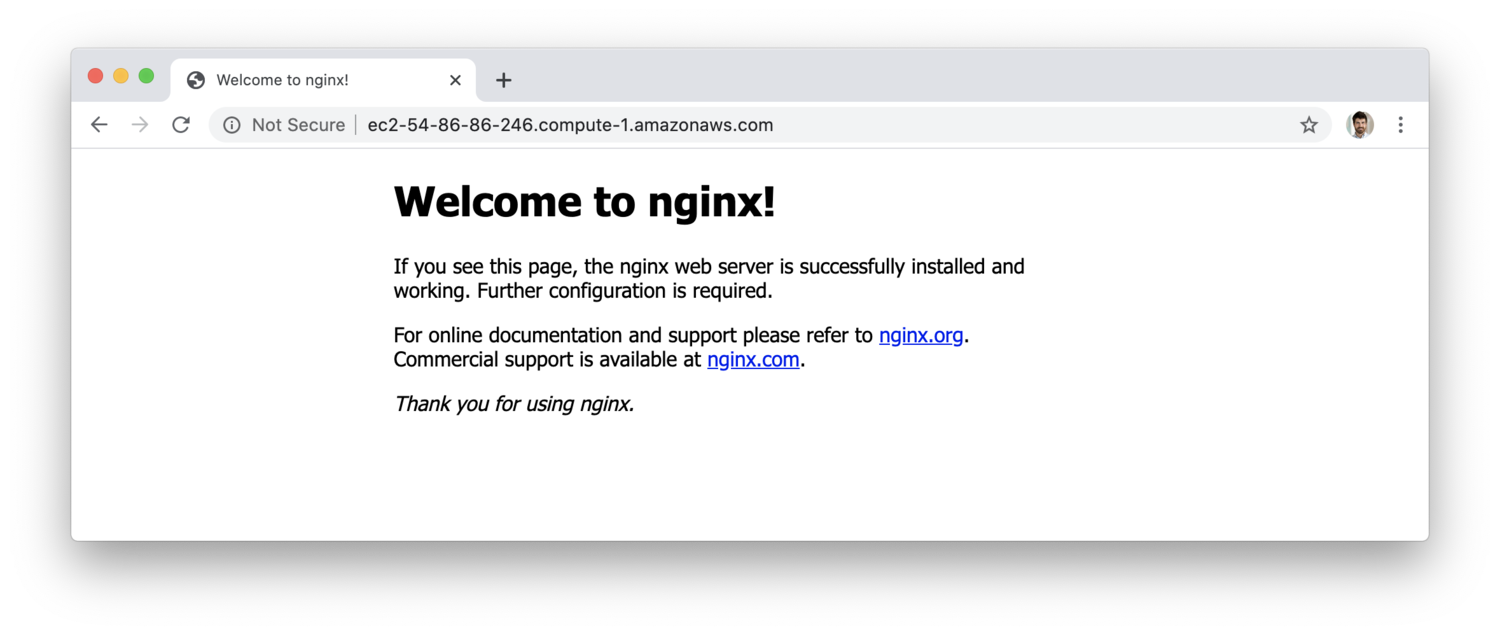
Task: Open the nginx.org link
Action: 921,336
